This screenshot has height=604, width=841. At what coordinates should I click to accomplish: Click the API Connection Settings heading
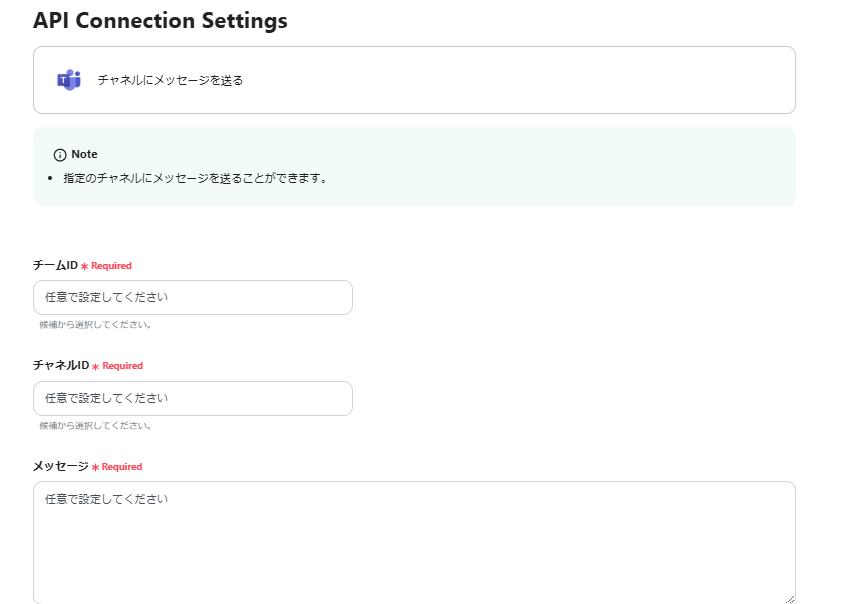(160, 20)
